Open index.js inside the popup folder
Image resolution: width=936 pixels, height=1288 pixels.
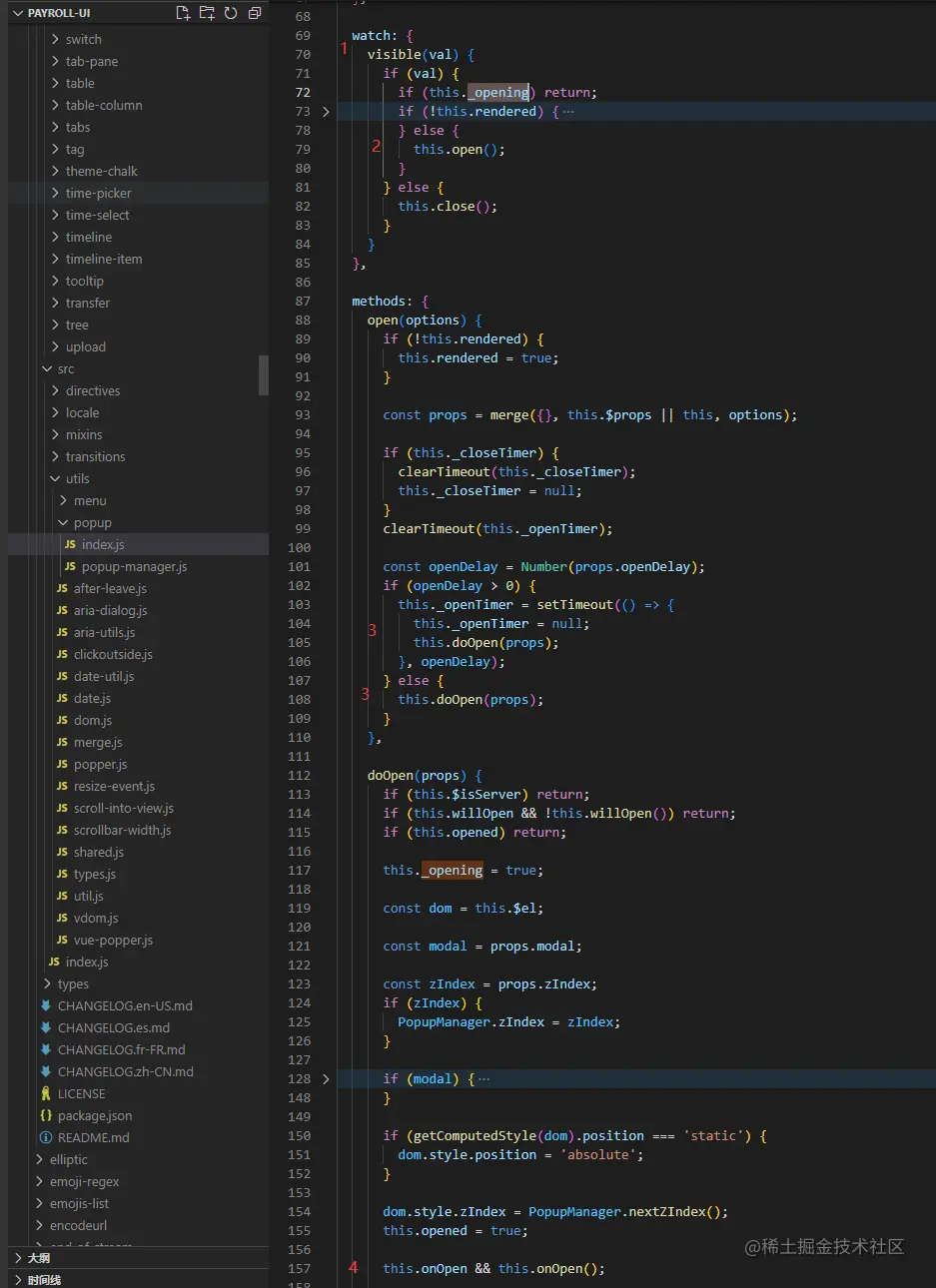click(103, 544)
